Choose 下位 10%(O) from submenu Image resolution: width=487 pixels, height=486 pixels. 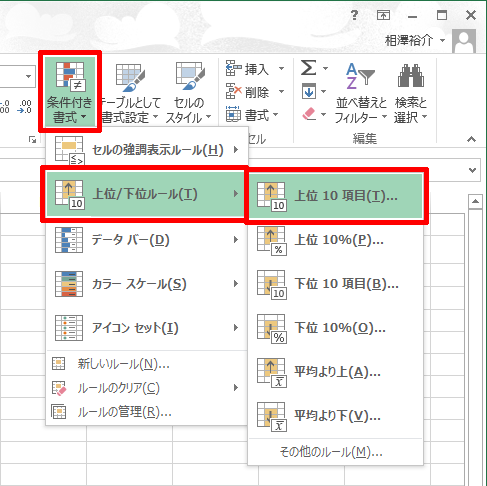point(336,328)
